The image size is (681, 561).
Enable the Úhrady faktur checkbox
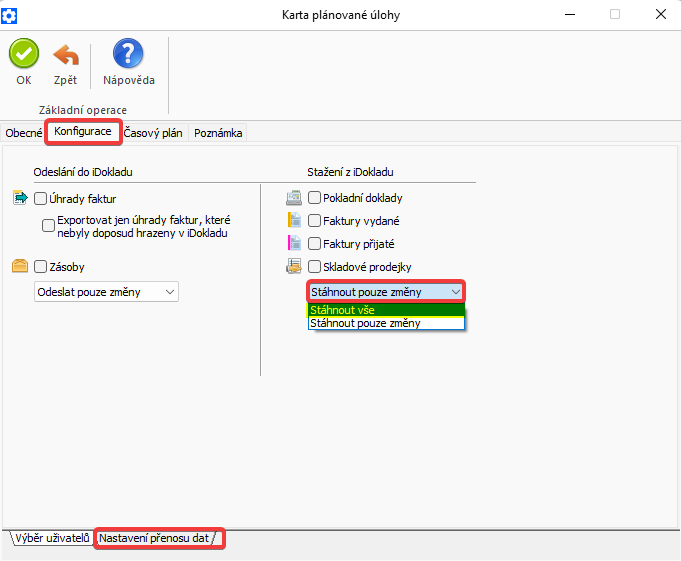coord(40,198)
